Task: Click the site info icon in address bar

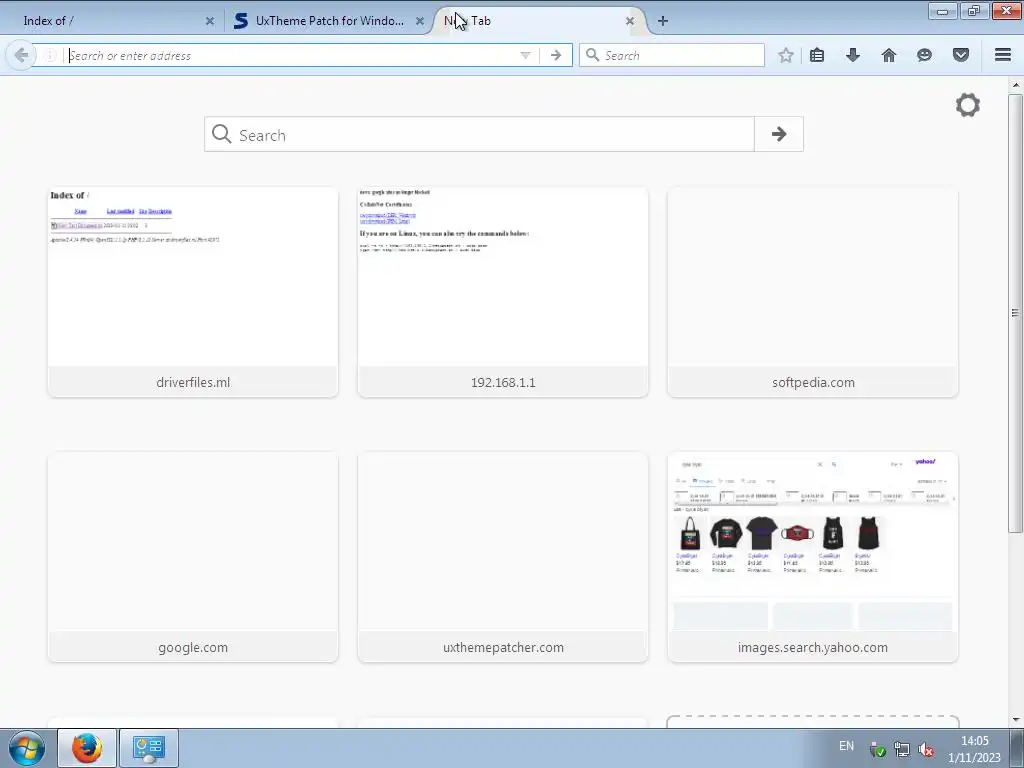Action: [x=50, y=56]
